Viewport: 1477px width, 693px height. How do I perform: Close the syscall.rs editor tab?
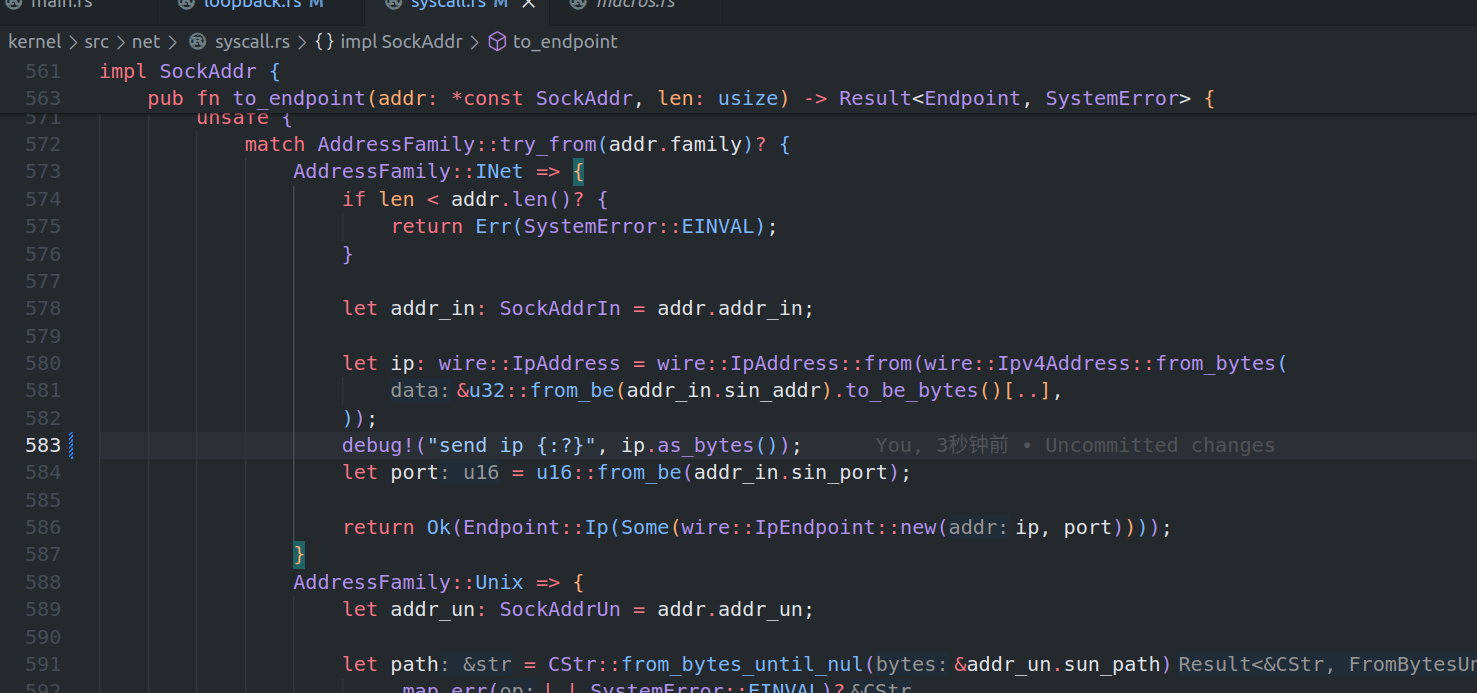click(529, 4)
